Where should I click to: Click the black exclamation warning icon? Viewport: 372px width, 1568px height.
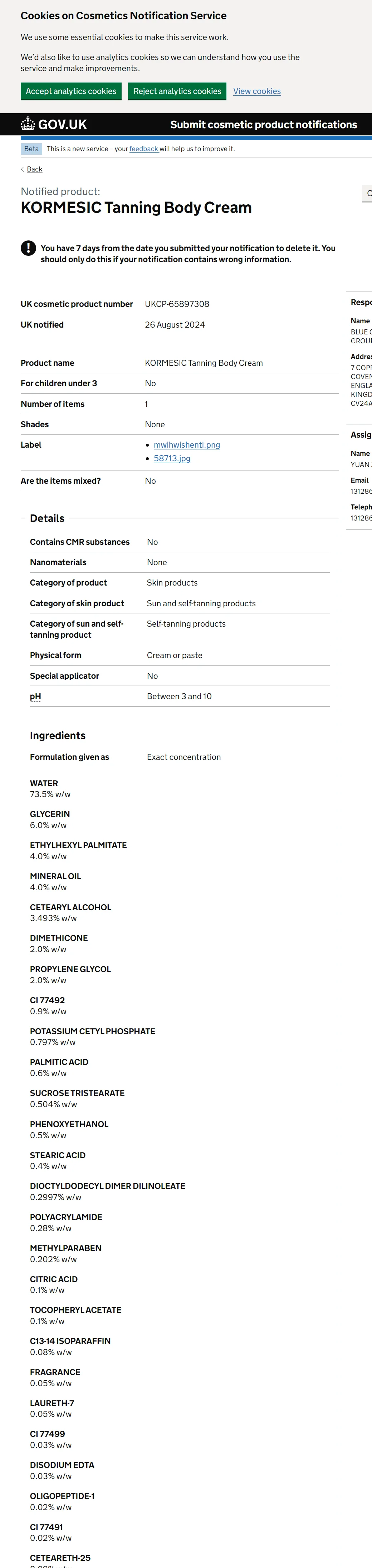pos(28,248)
